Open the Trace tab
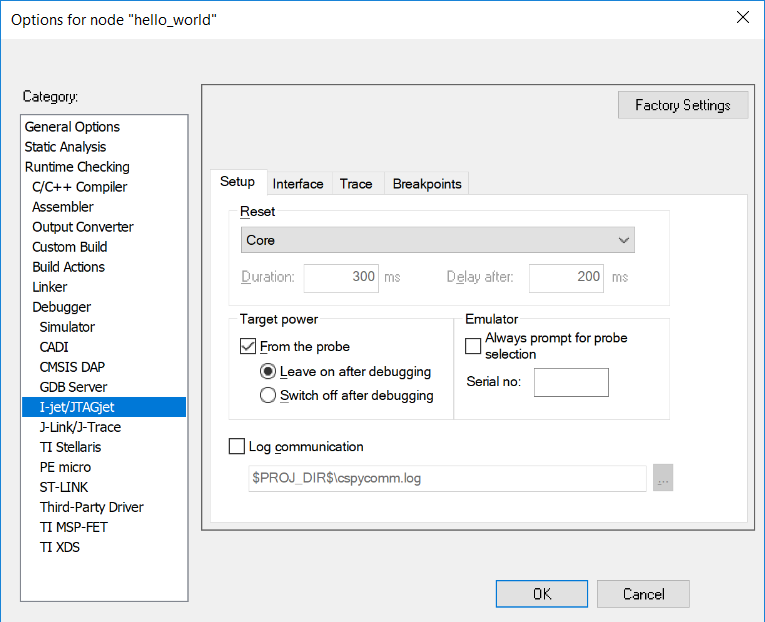765x622 pixels. pyautogui.click(x=356, y=184)
